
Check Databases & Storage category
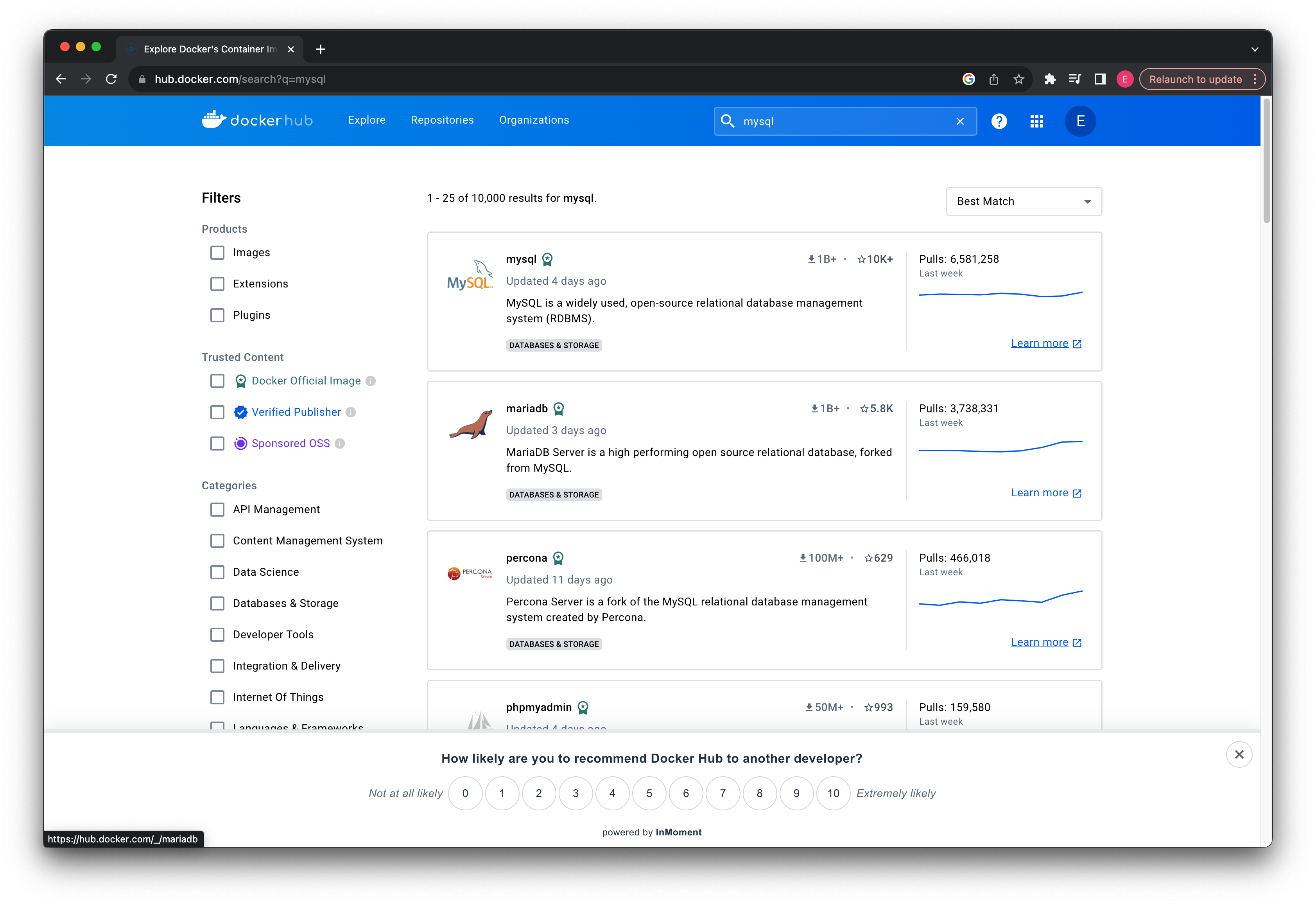pos(217,603)
